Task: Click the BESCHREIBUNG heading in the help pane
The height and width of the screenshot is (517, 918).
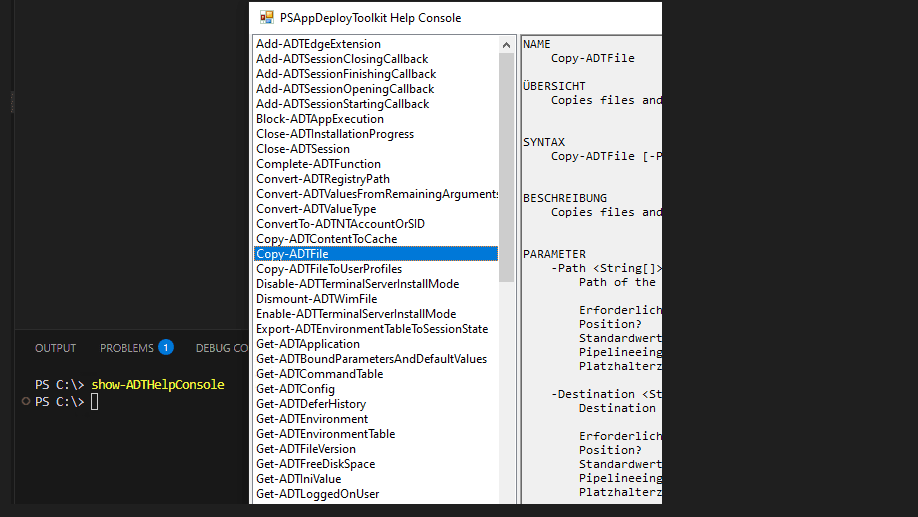Action: click(565, 198)
